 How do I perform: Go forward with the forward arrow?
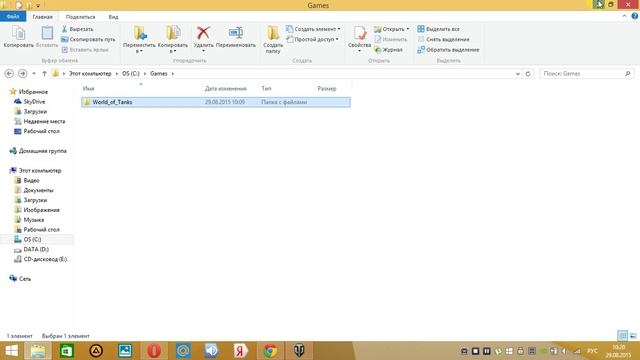22,73
